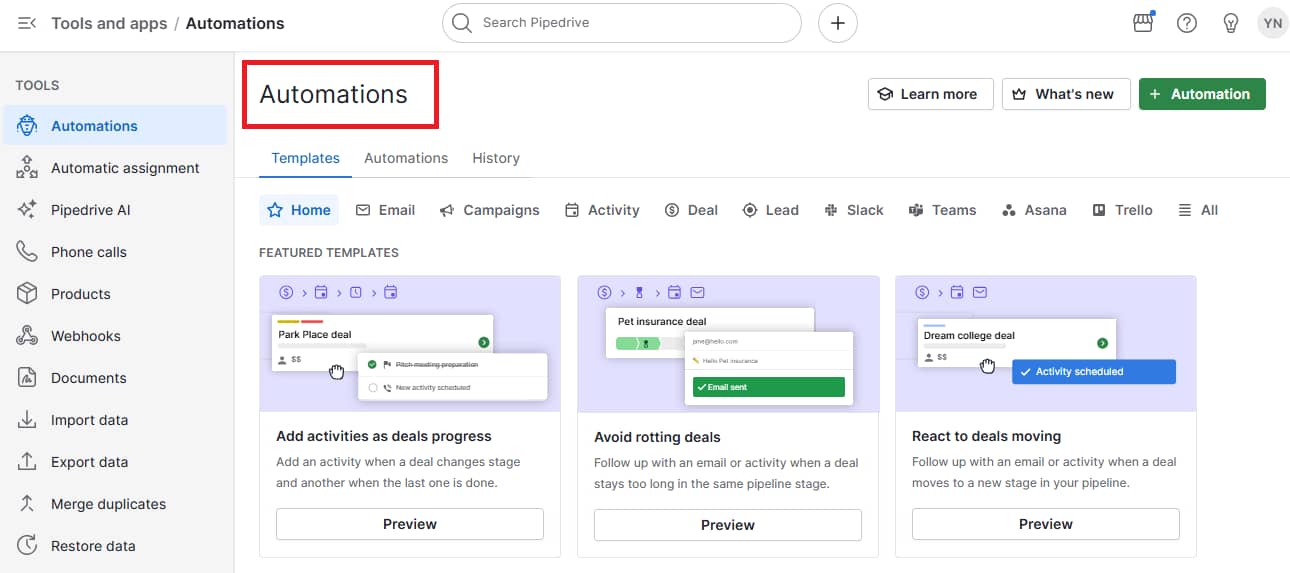
Task: Switch to the Templates tab
Action: (305, 158)
